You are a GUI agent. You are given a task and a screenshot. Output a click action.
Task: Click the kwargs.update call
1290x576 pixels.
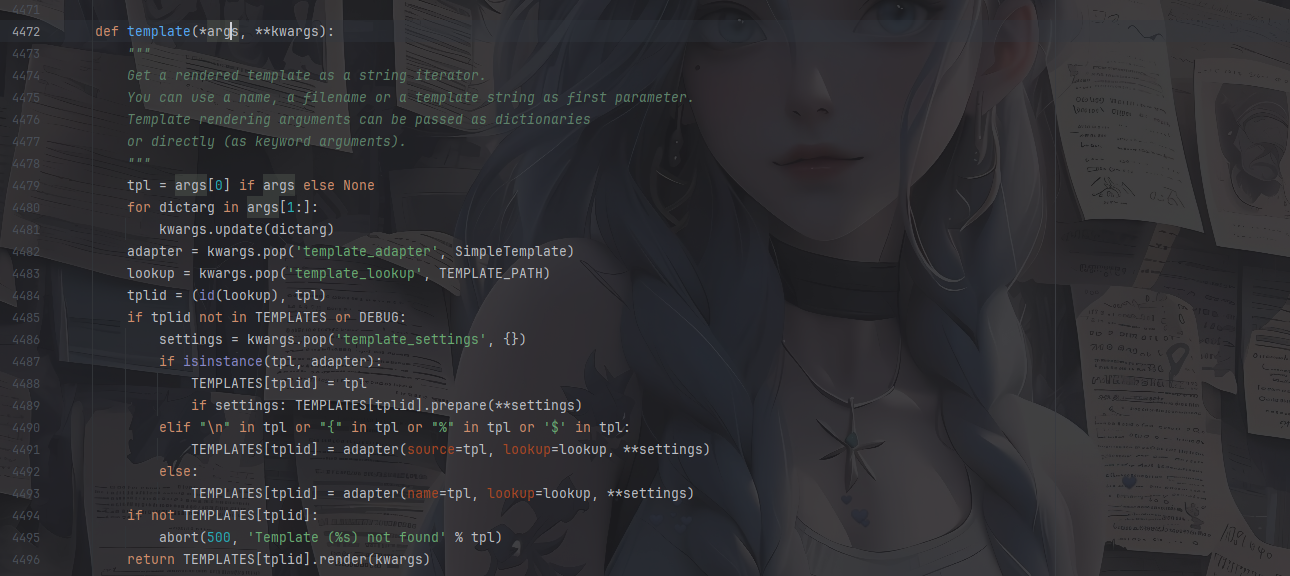tap(222, 230)
